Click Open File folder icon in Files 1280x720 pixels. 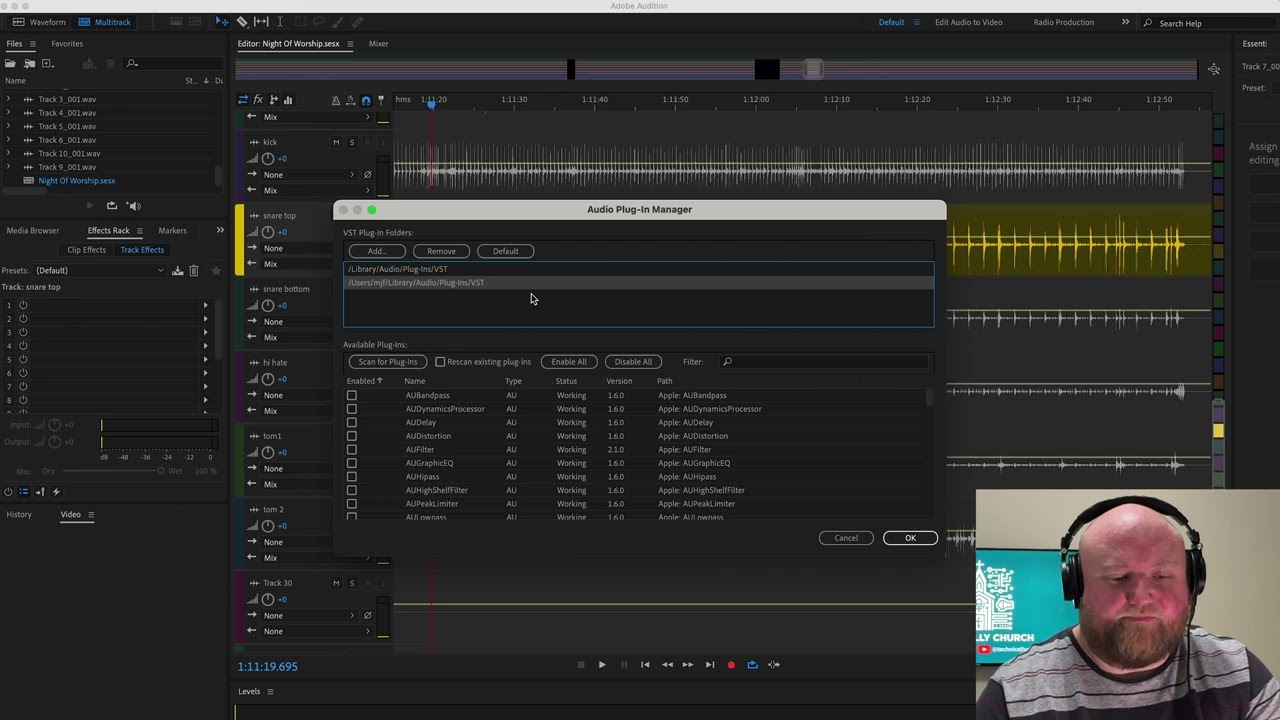pos(11,64)
